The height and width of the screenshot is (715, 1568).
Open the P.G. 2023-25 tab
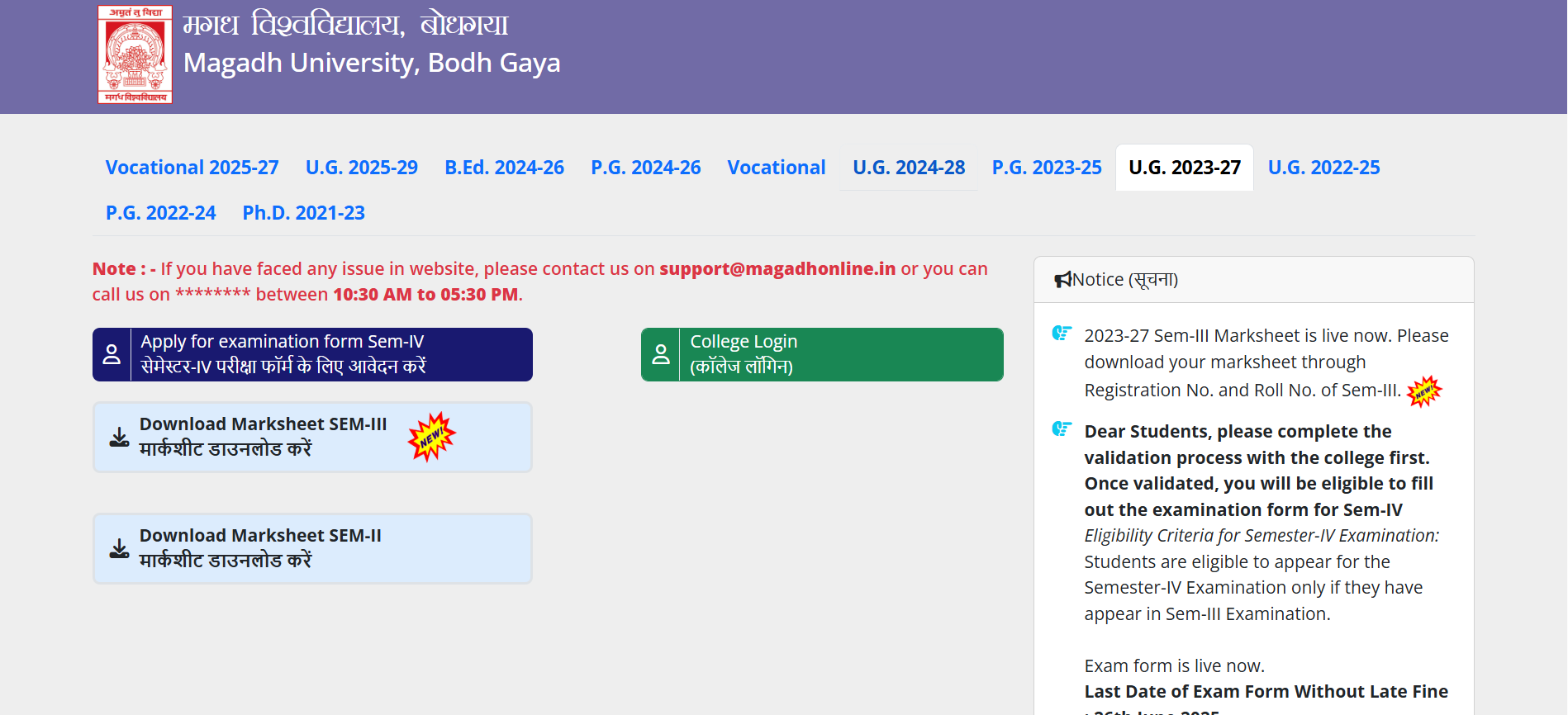[x=1047, y=168]
